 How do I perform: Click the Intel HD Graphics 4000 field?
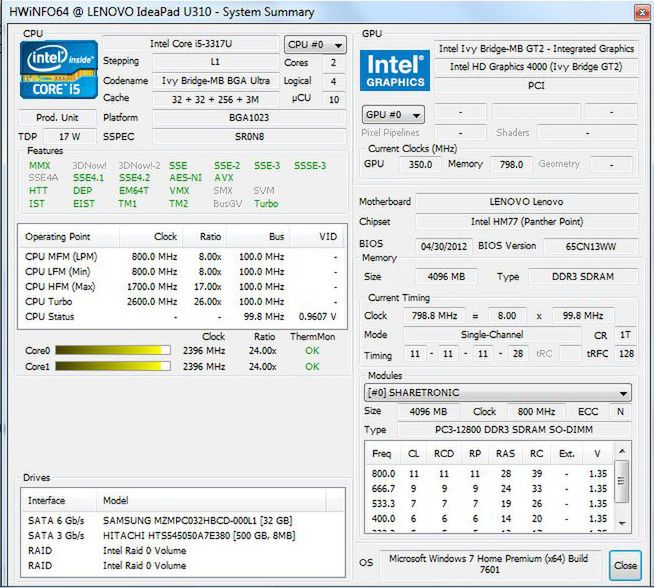pyautogui.click(x=536, y=67)
